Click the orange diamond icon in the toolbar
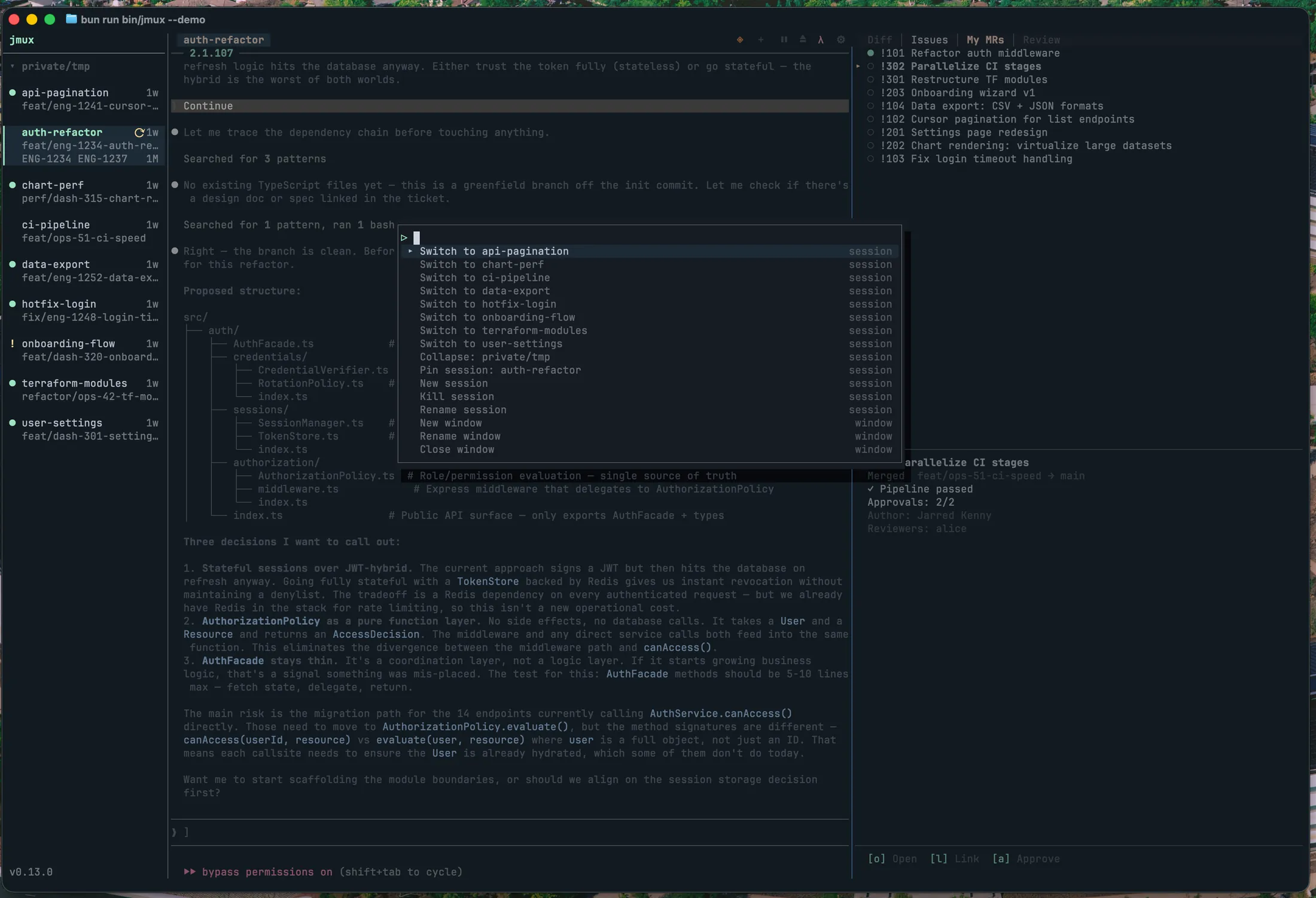 (740, 39)
